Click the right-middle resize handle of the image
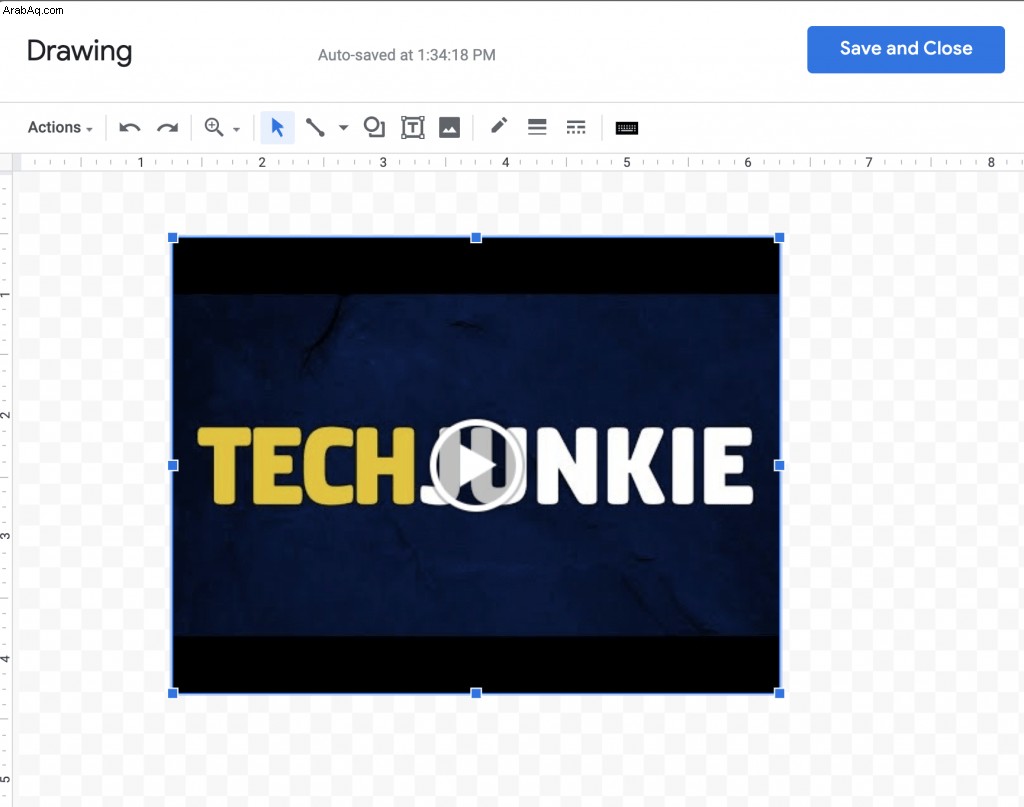1024x807 pixels. (x=779, y=466)
